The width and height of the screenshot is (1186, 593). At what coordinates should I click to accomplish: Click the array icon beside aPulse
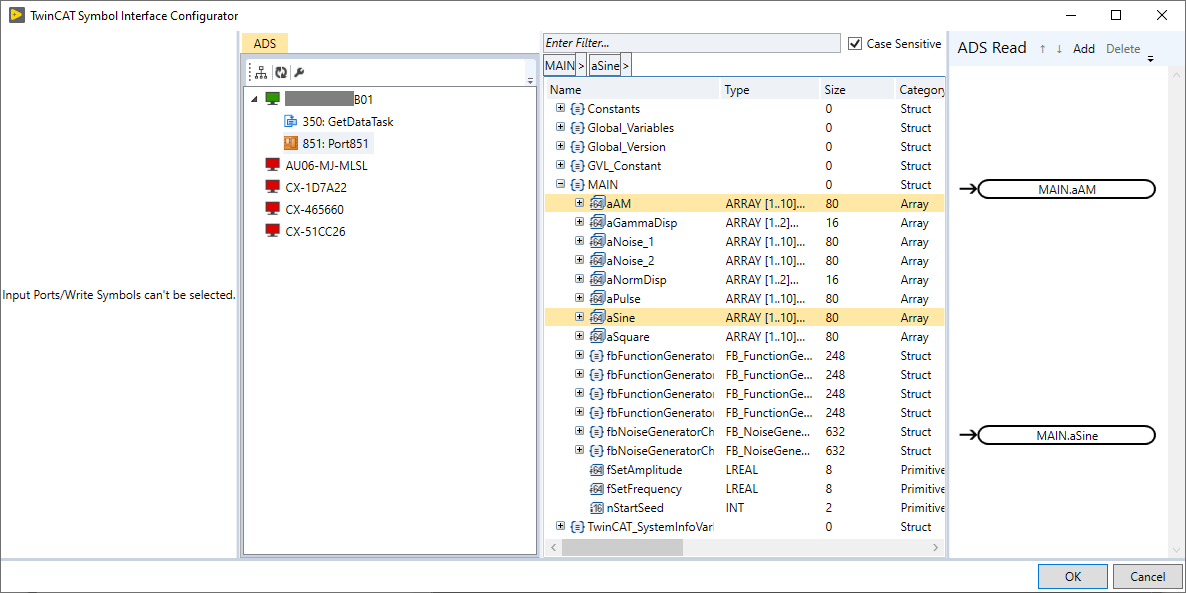(x=597, y=299)
